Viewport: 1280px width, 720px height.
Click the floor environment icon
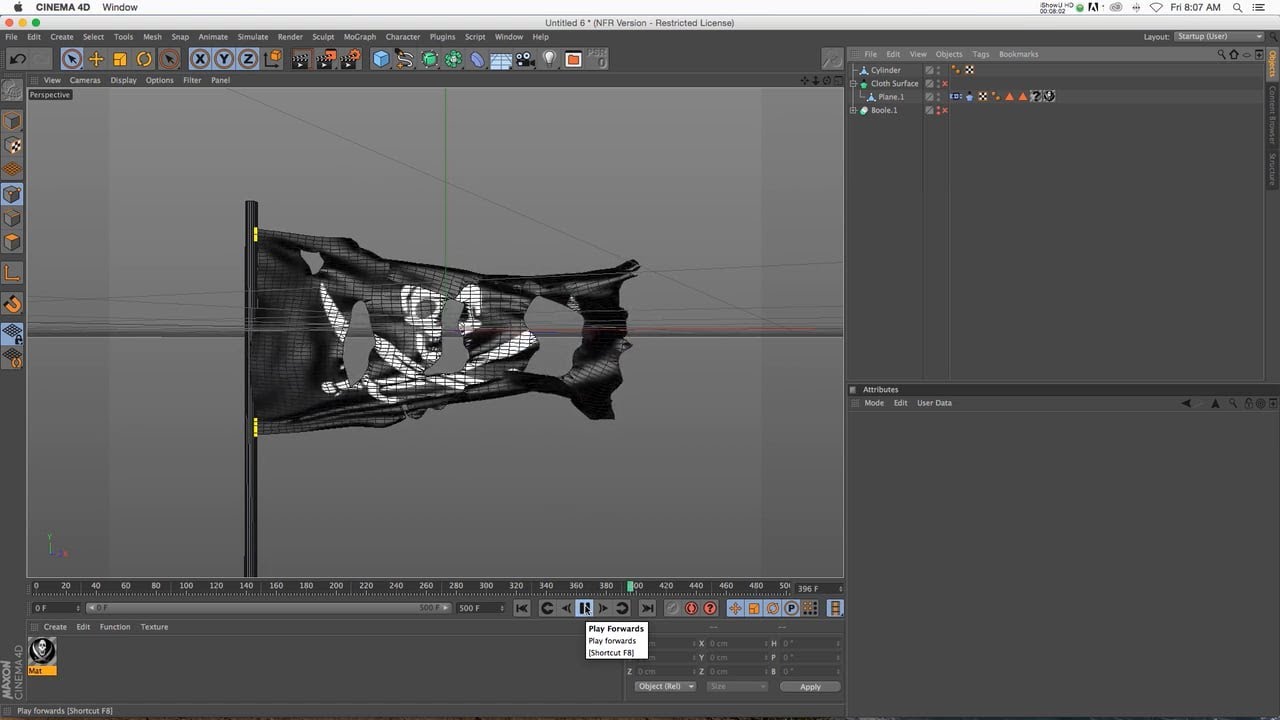tap(501, 59)
